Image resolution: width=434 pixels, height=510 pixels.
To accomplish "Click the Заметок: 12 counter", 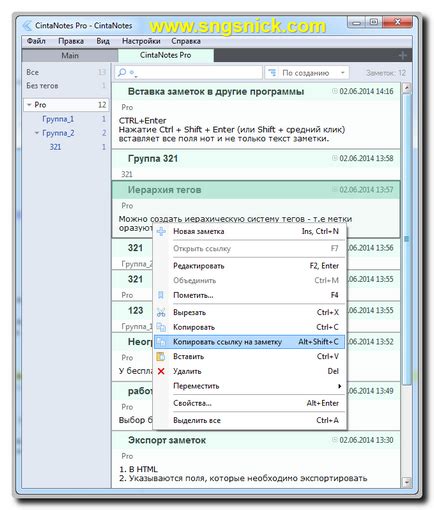I will coord(386,73).
